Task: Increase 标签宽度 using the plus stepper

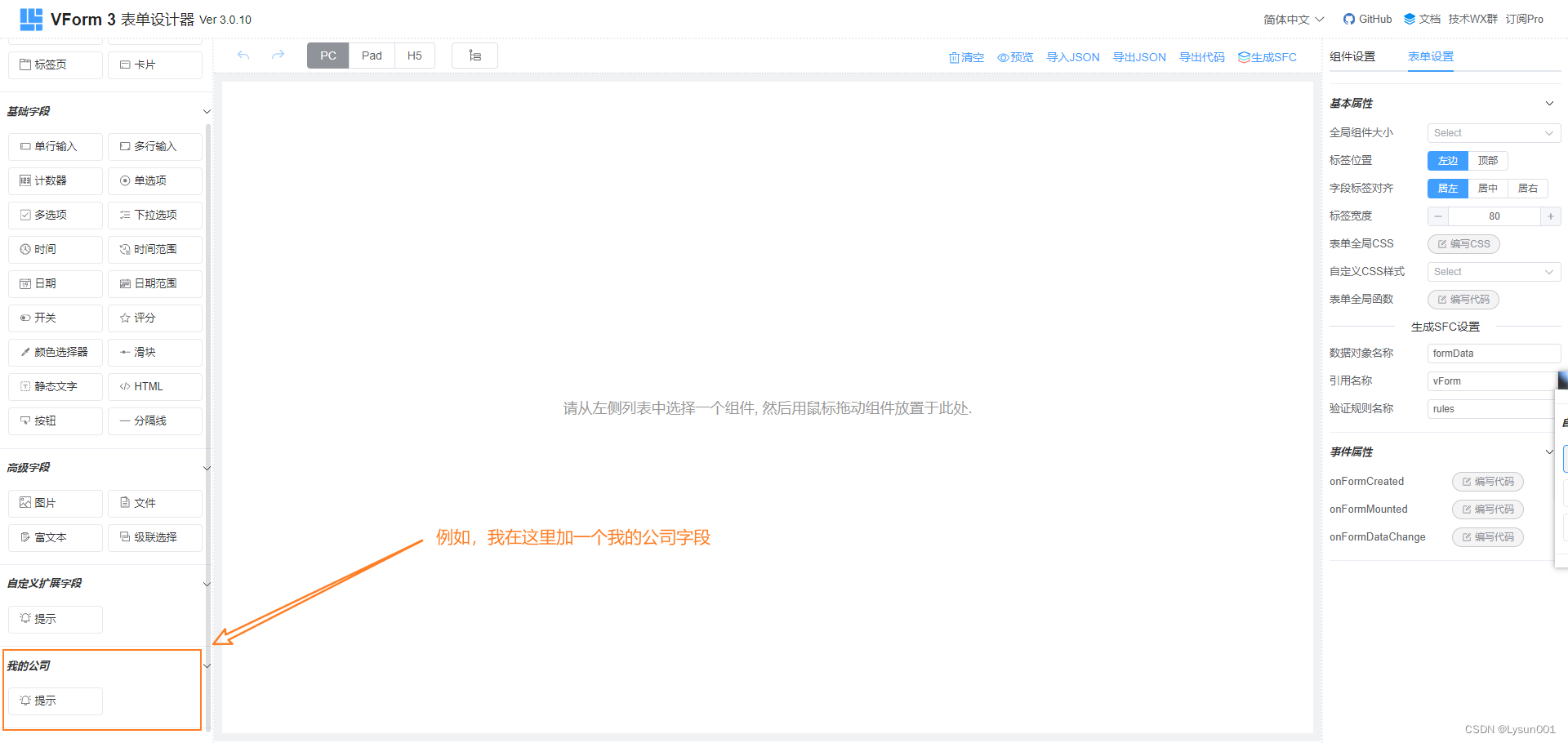Action: 1550,216
